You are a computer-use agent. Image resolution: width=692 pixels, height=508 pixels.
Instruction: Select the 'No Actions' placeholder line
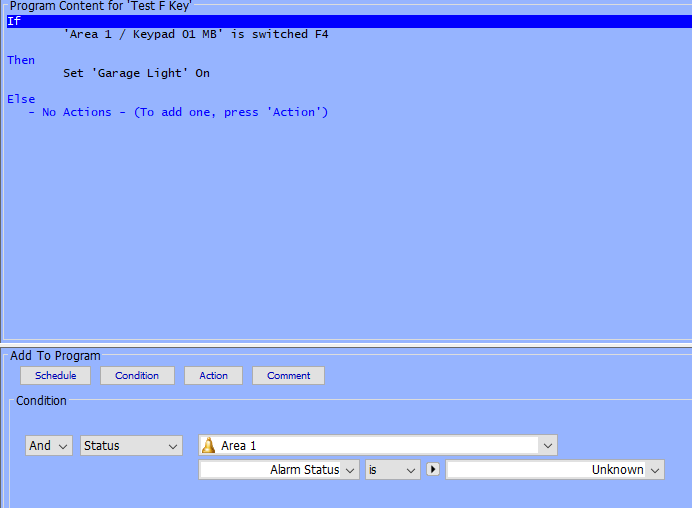tap(178, 112)
